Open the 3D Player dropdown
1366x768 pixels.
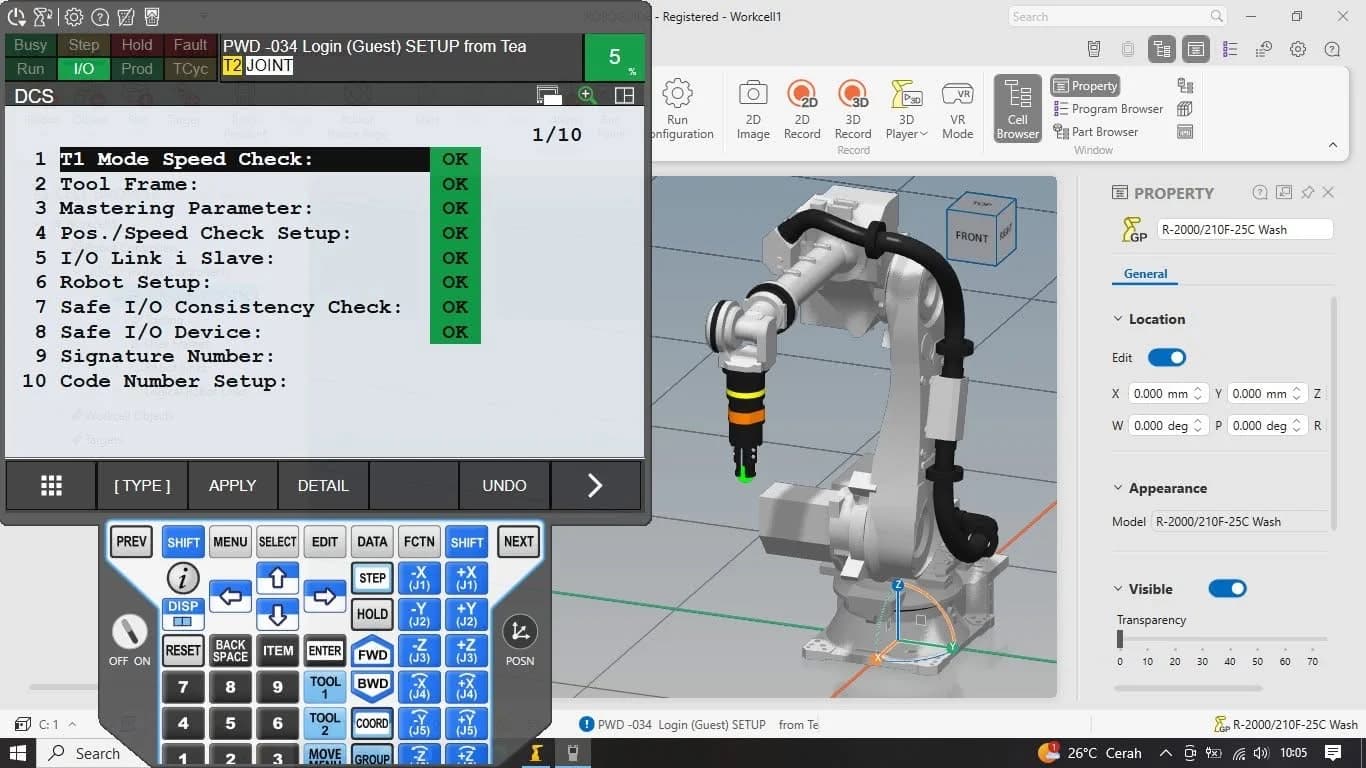906,110
